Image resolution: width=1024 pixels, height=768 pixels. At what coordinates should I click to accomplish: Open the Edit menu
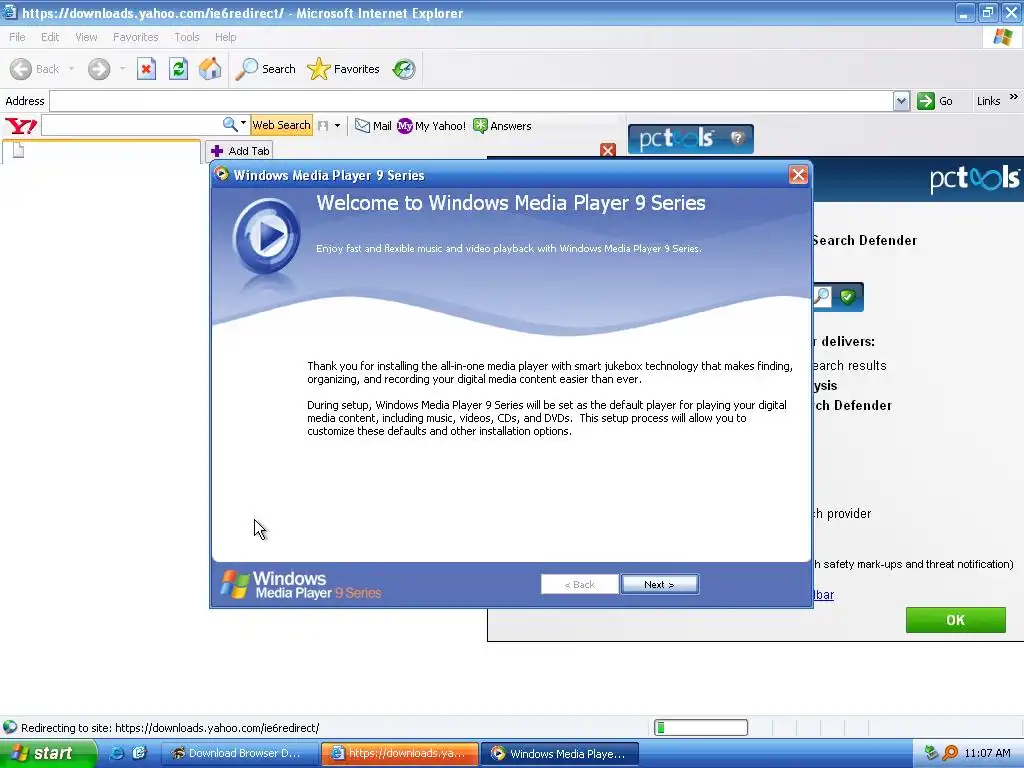click(50, 37)
